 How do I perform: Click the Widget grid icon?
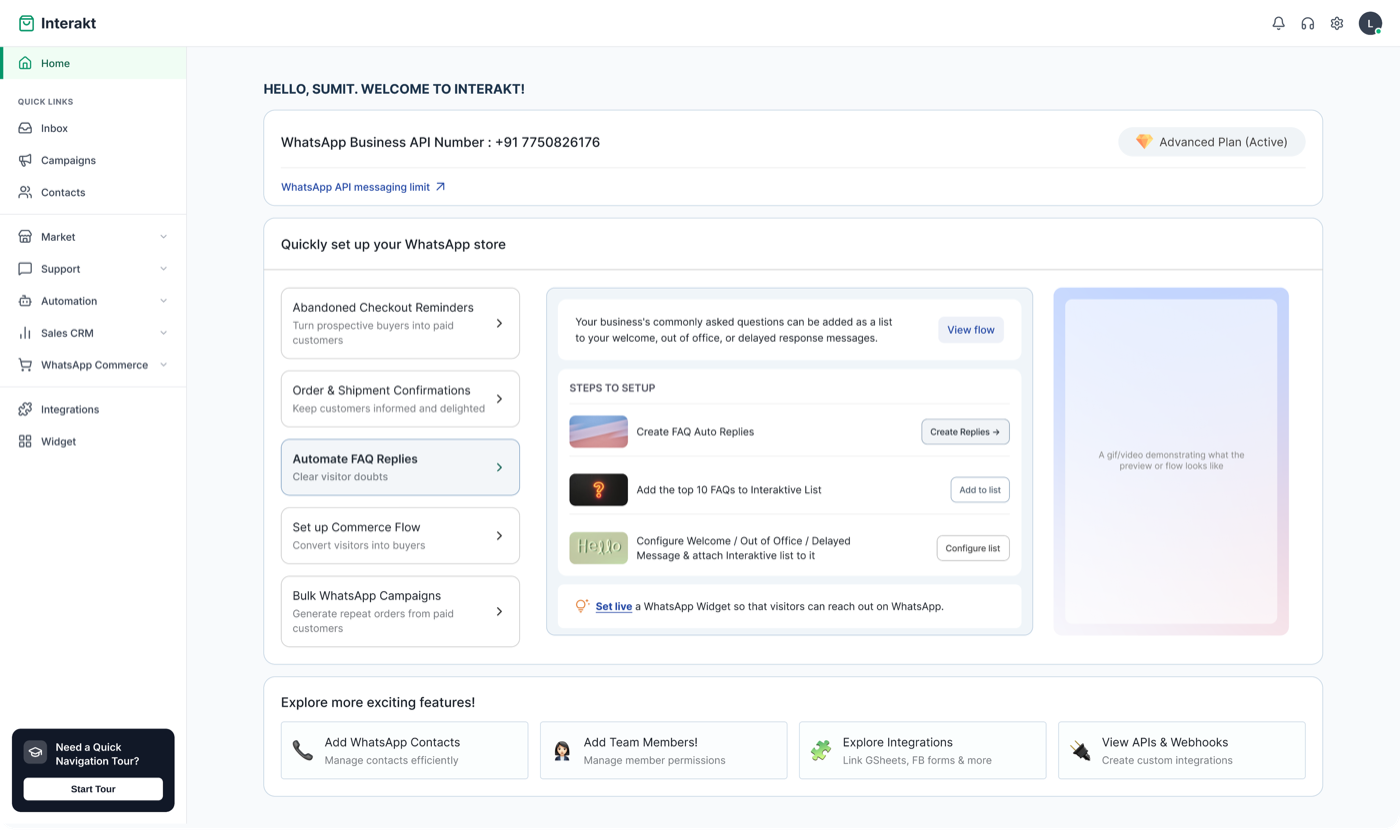25,441
